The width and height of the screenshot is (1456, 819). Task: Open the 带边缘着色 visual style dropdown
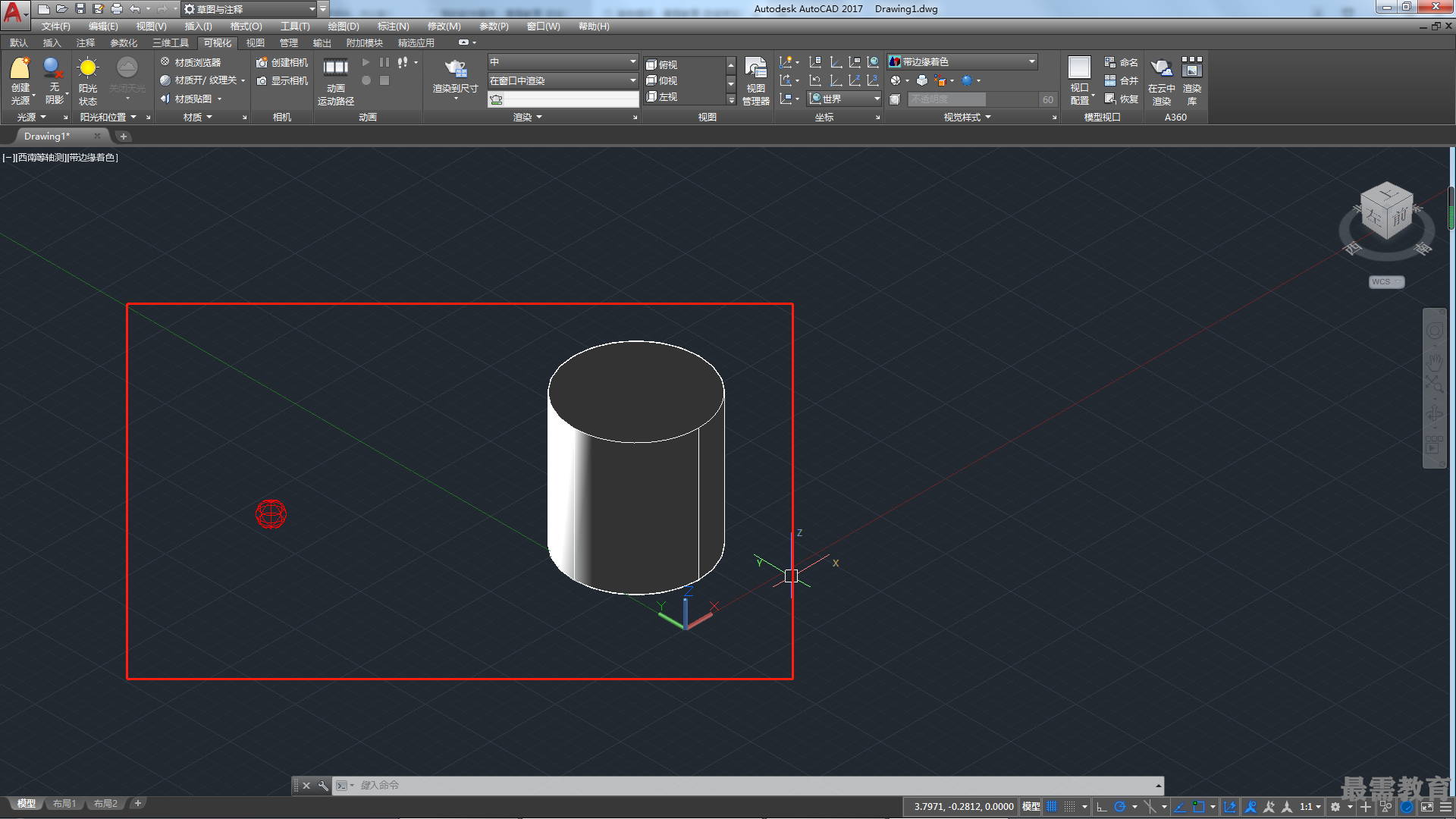(962, 61)
